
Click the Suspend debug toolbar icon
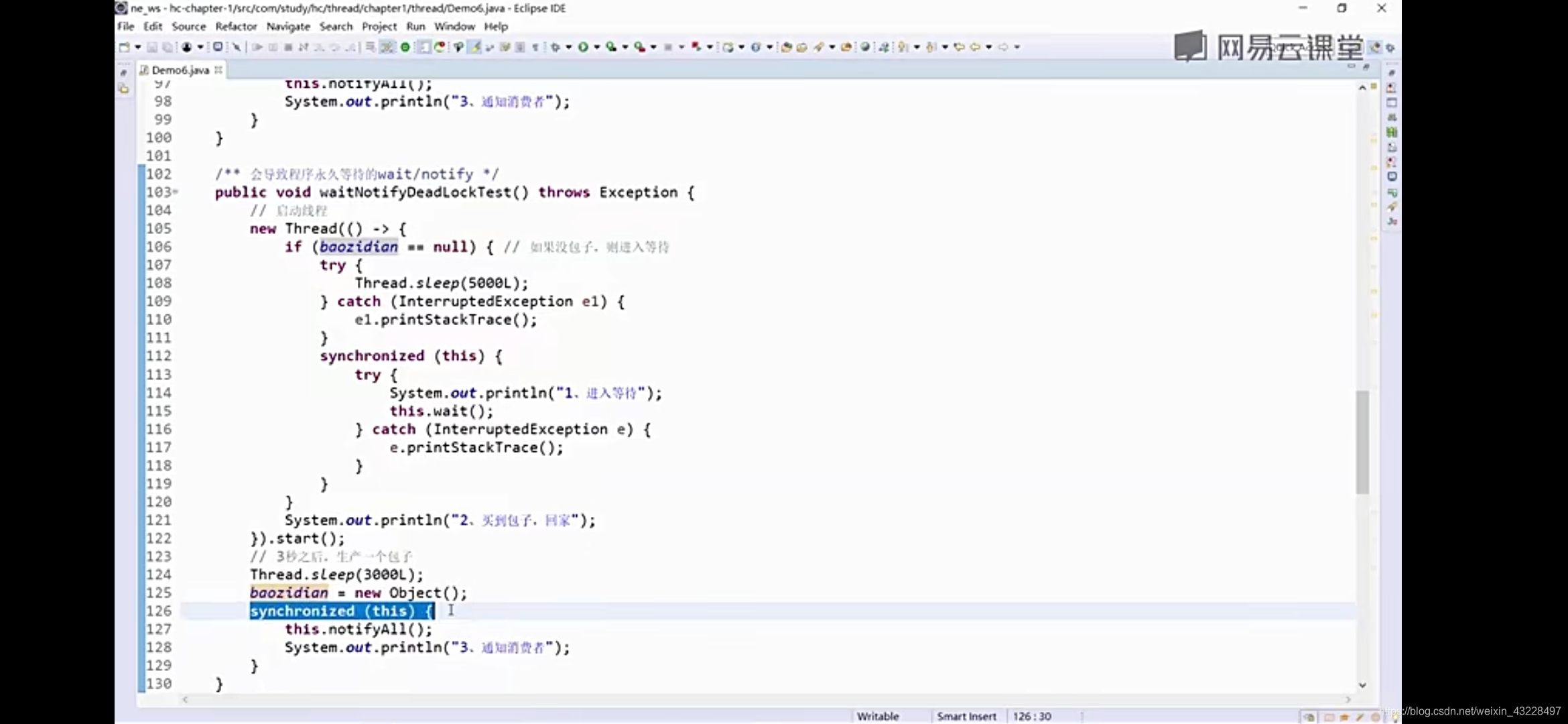[273, 47]
